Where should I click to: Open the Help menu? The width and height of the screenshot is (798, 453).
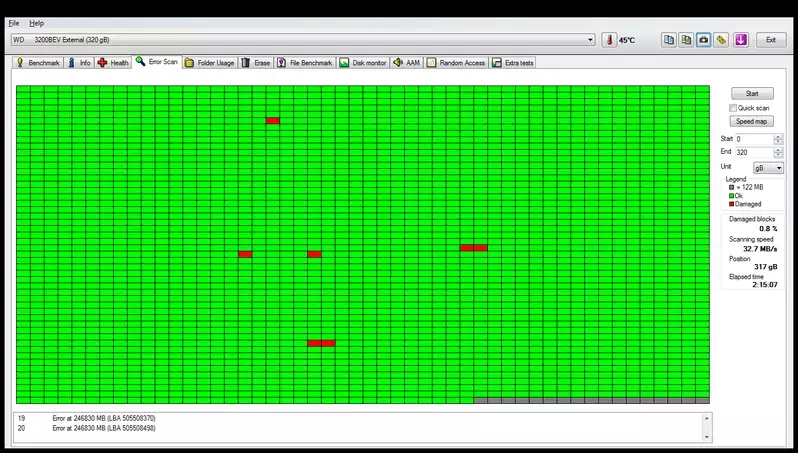pyautogui.click(x=36, y=23)
